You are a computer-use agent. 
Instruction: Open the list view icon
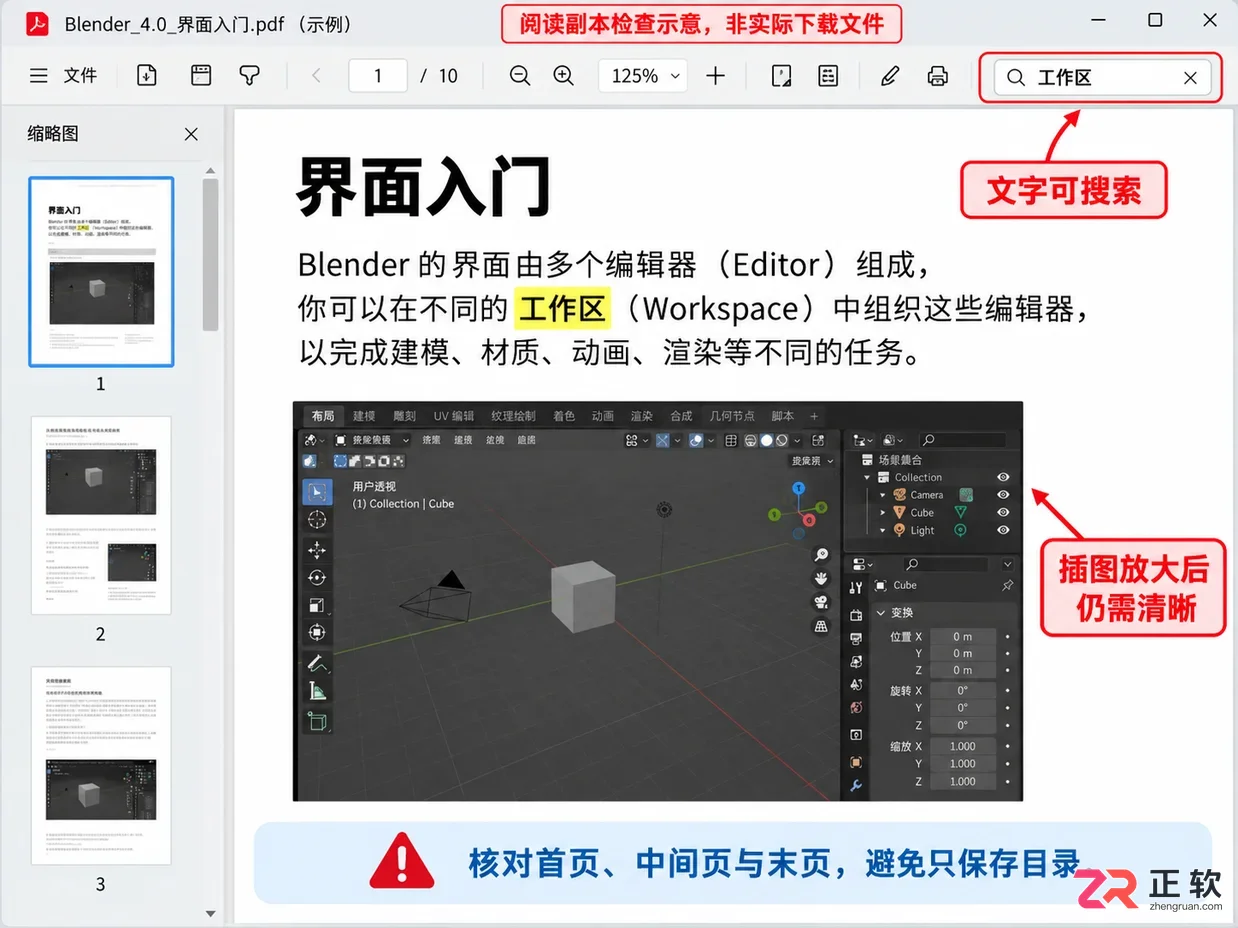(828, 76)
